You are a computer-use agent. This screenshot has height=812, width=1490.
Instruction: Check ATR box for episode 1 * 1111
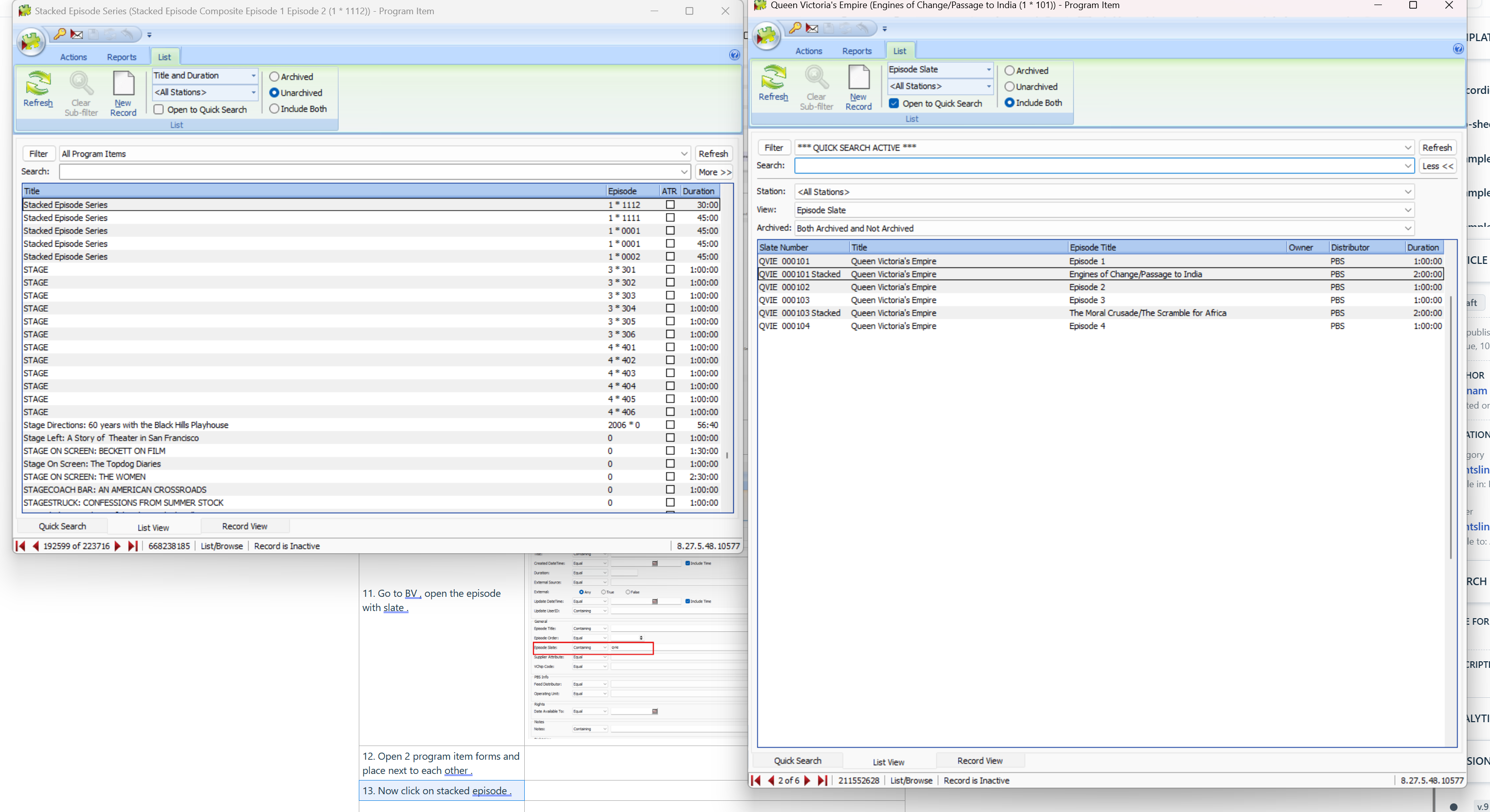[x=670, y=217]
